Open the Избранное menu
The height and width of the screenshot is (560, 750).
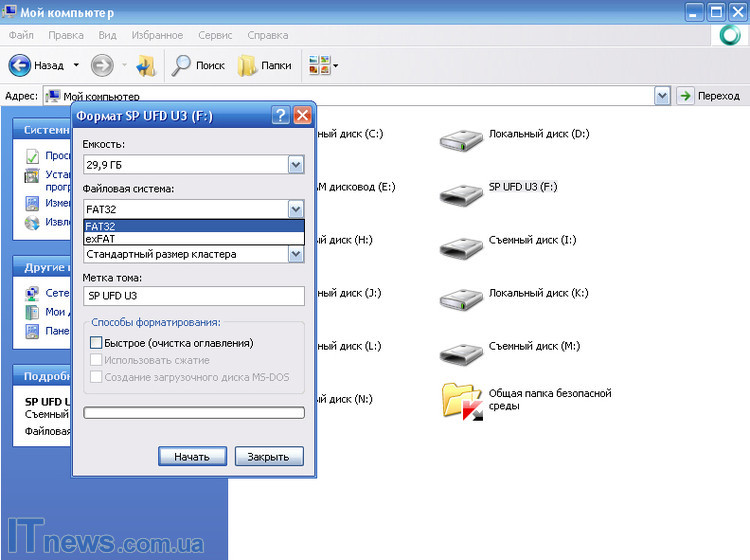click(x=158, y=35)
